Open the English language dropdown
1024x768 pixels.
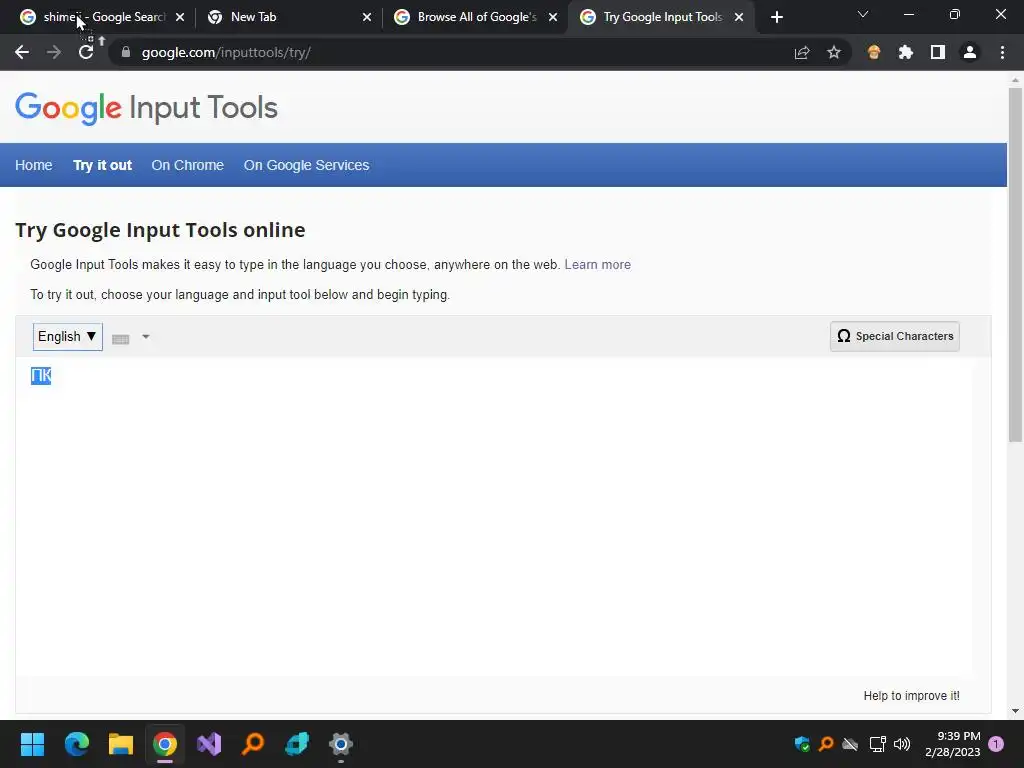[68, 336]
